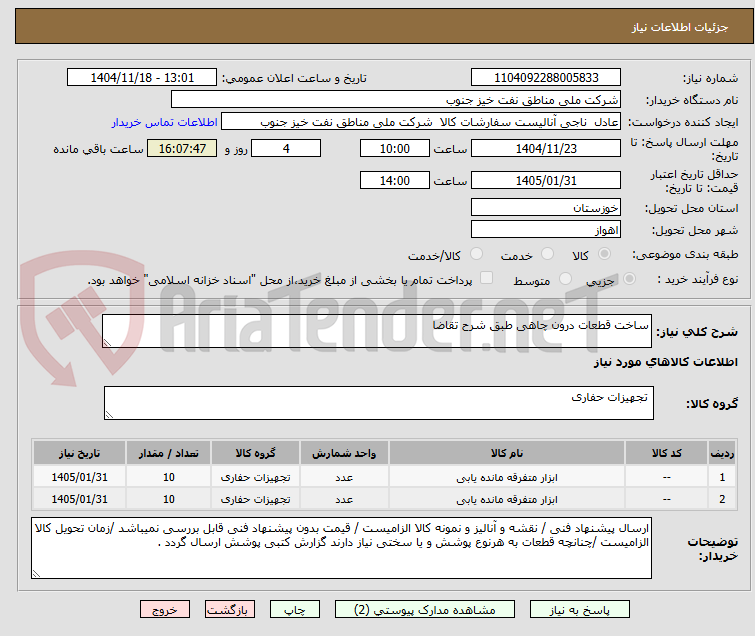
Task: Toggle the اسناد خزانه اسلامی payment checkbox
Action: (487, 278)
